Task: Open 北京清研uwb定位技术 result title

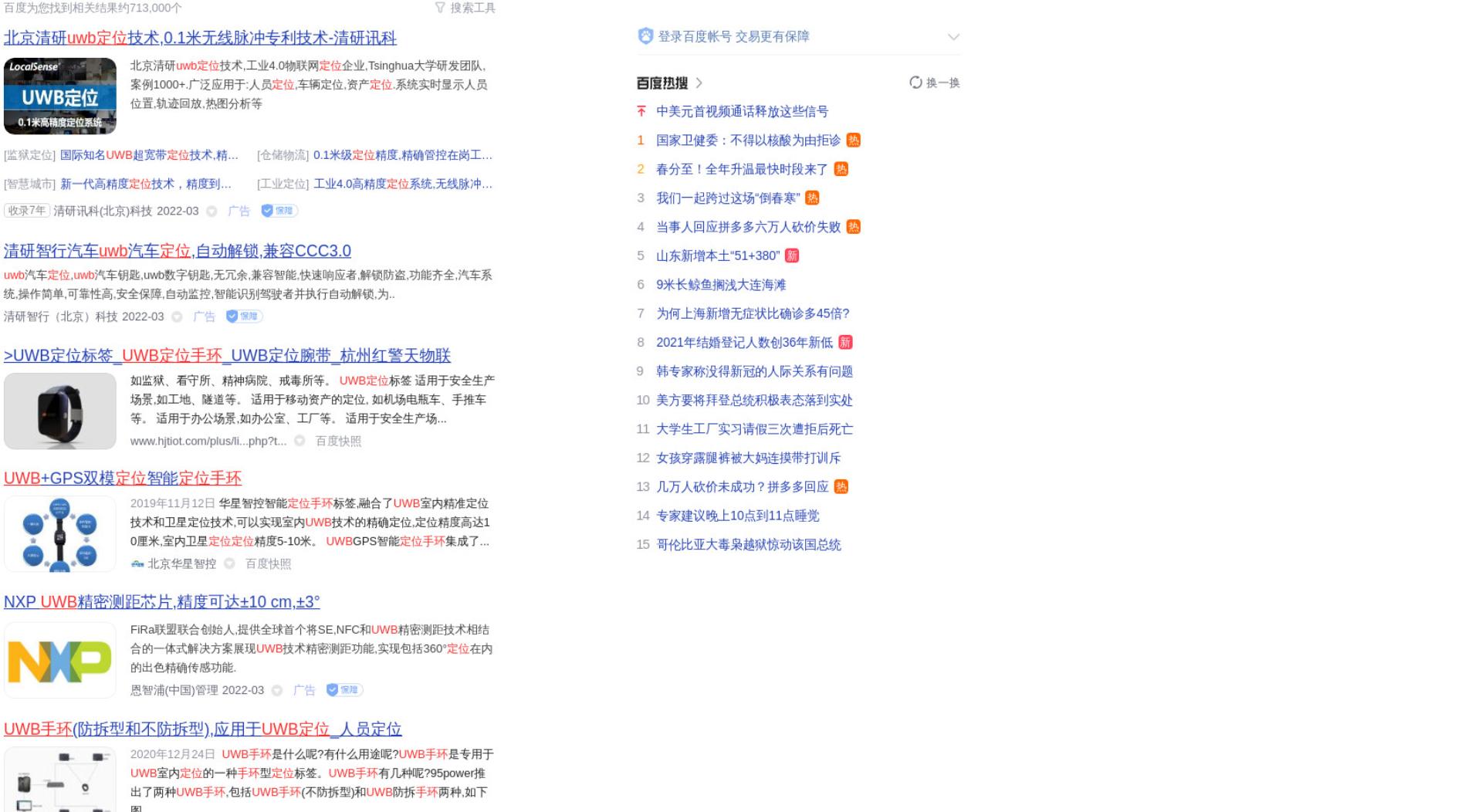Action: [200, 38]
